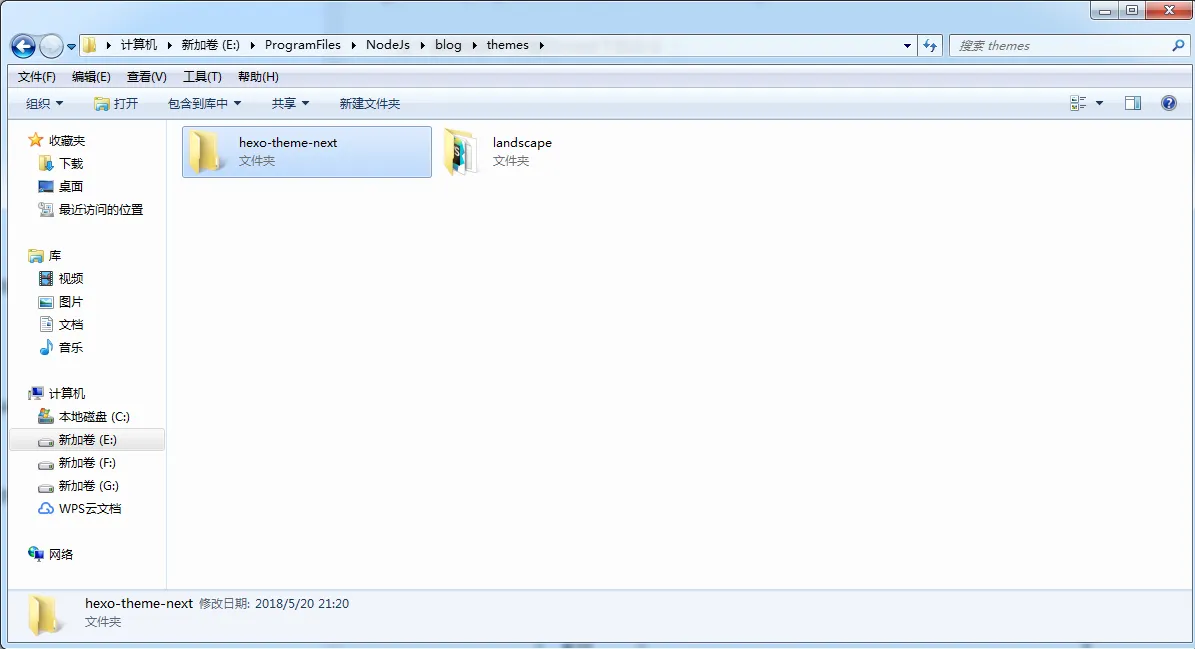Screen dimensions: 1195x649
Task: Open 新加卷 (F:) drive
Action: pos(87,463)
